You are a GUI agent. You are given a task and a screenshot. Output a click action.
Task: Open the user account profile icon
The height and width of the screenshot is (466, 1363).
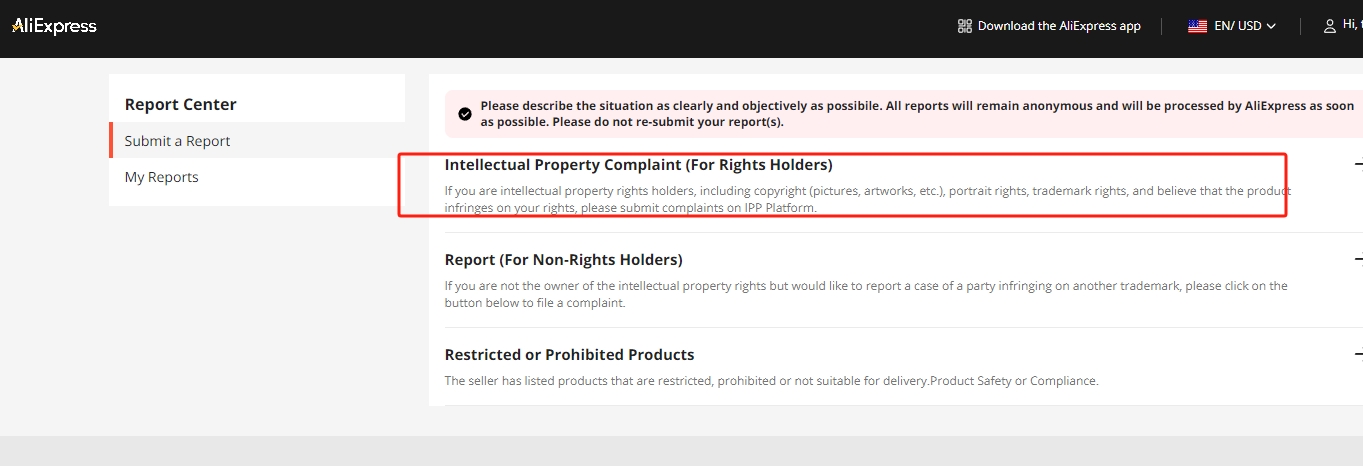(x=1329, y=26)
